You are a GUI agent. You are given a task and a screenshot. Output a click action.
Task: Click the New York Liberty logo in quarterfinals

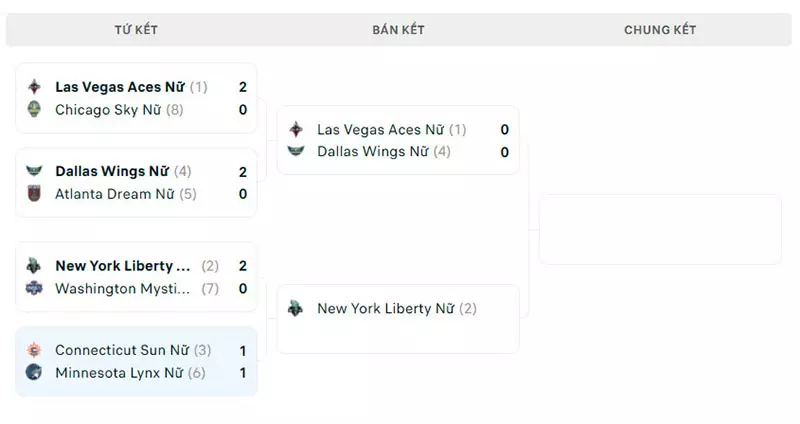pos(34,265)
